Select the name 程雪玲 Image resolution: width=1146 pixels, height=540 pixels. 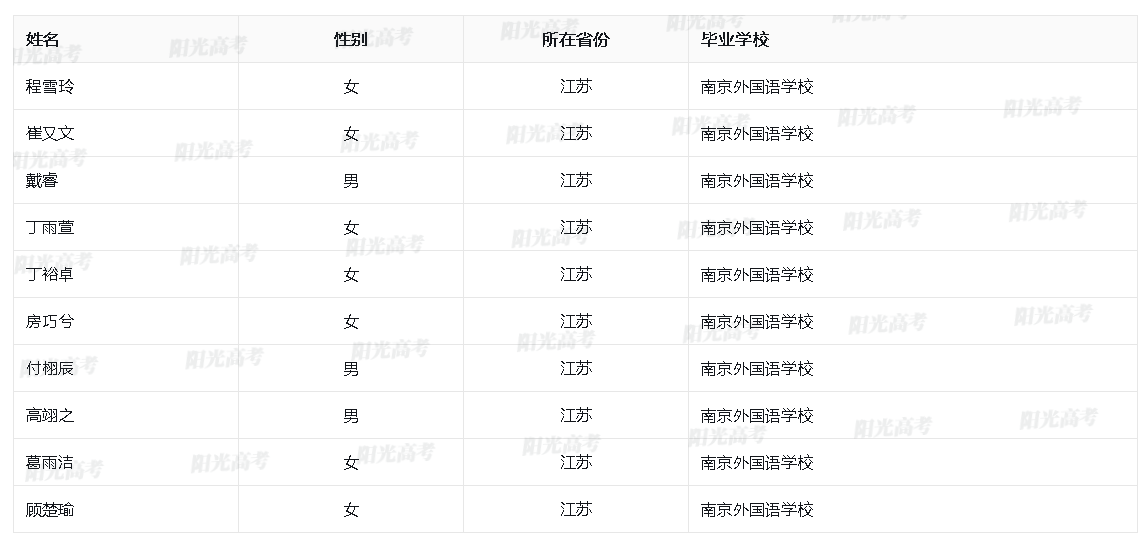click(50, 87)
